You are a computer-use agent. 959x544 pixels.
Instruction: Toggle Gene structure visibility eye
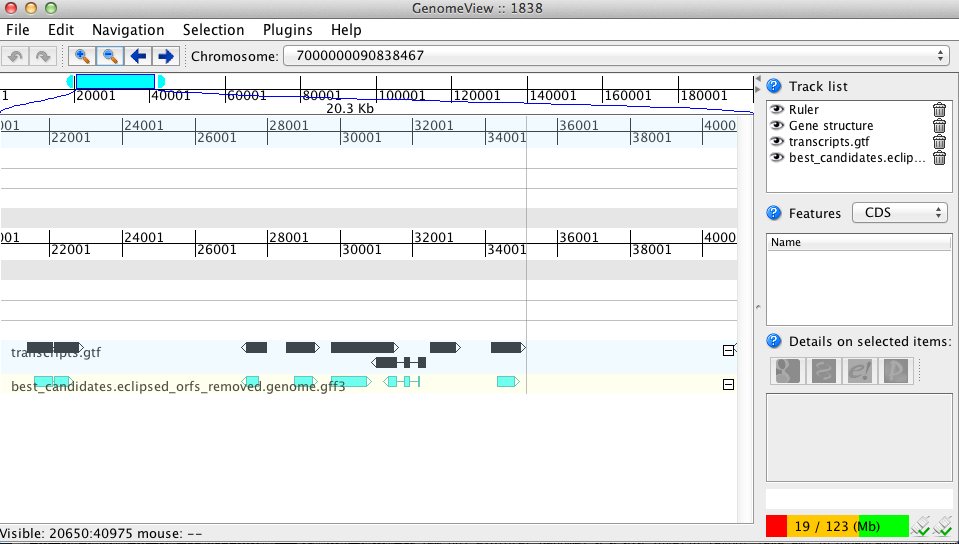click(777, 125)
